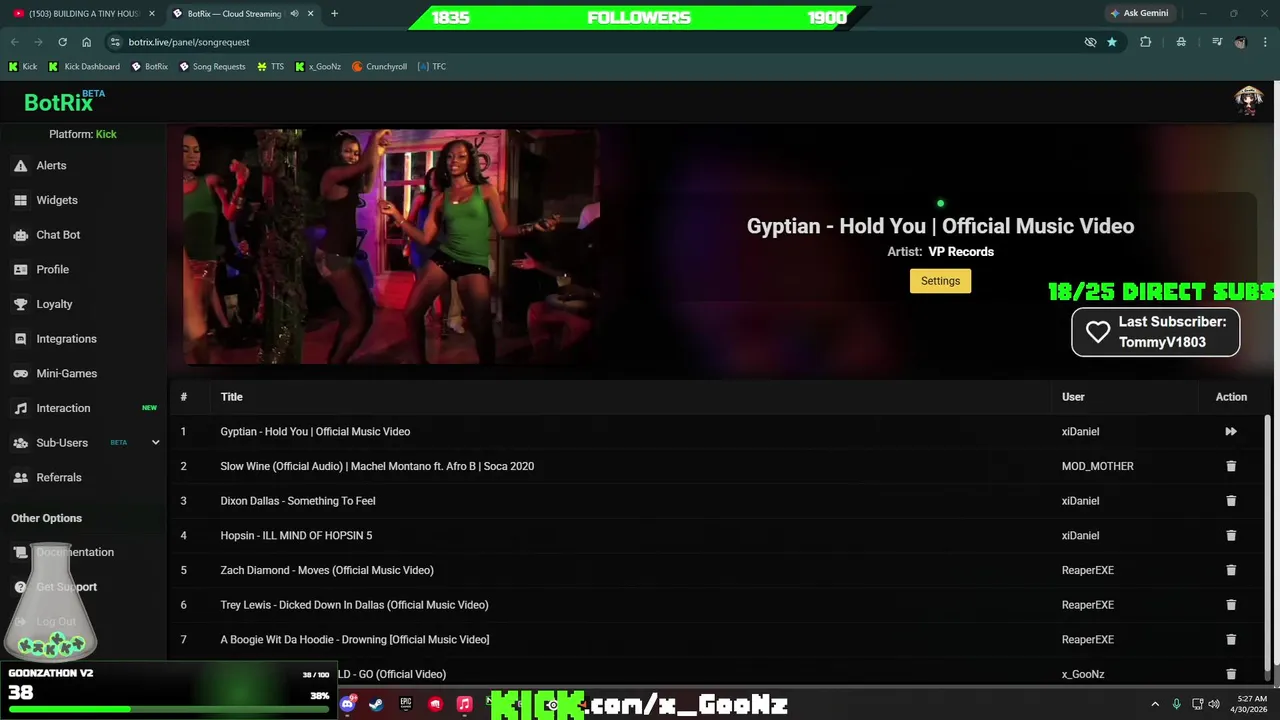Click MOD_MOTHER in the User column

coord(1097,466)
